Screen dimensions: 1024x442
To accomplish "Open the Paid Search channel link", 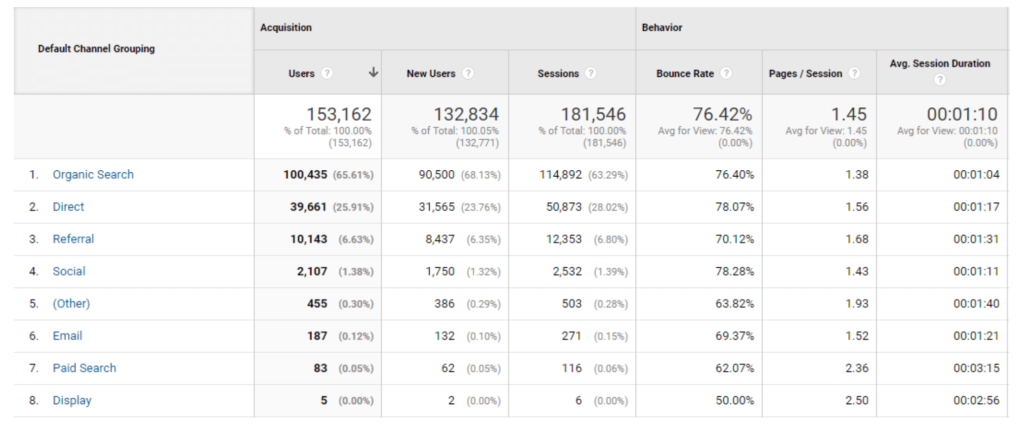I will (84, 368).
